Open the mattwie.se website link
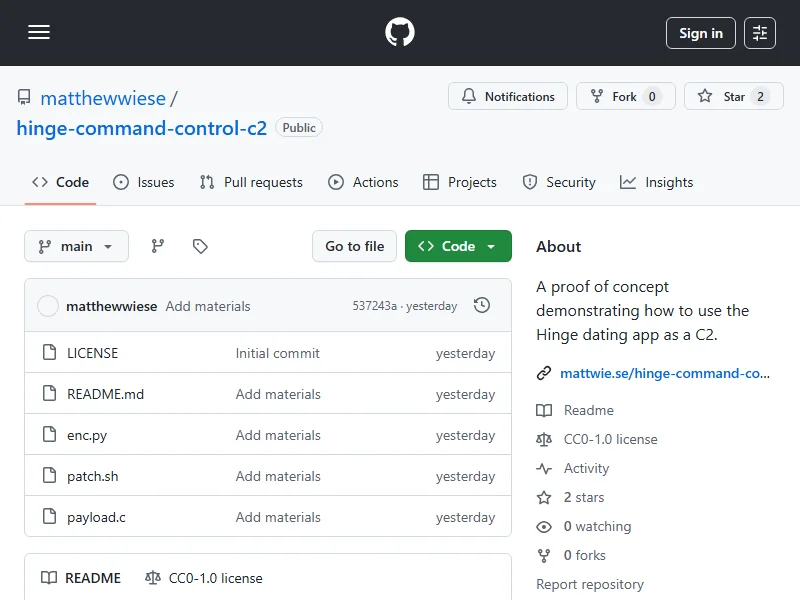The width and height of the screenshot is (800, 600). pyautogui.click(x=664, y=373)
